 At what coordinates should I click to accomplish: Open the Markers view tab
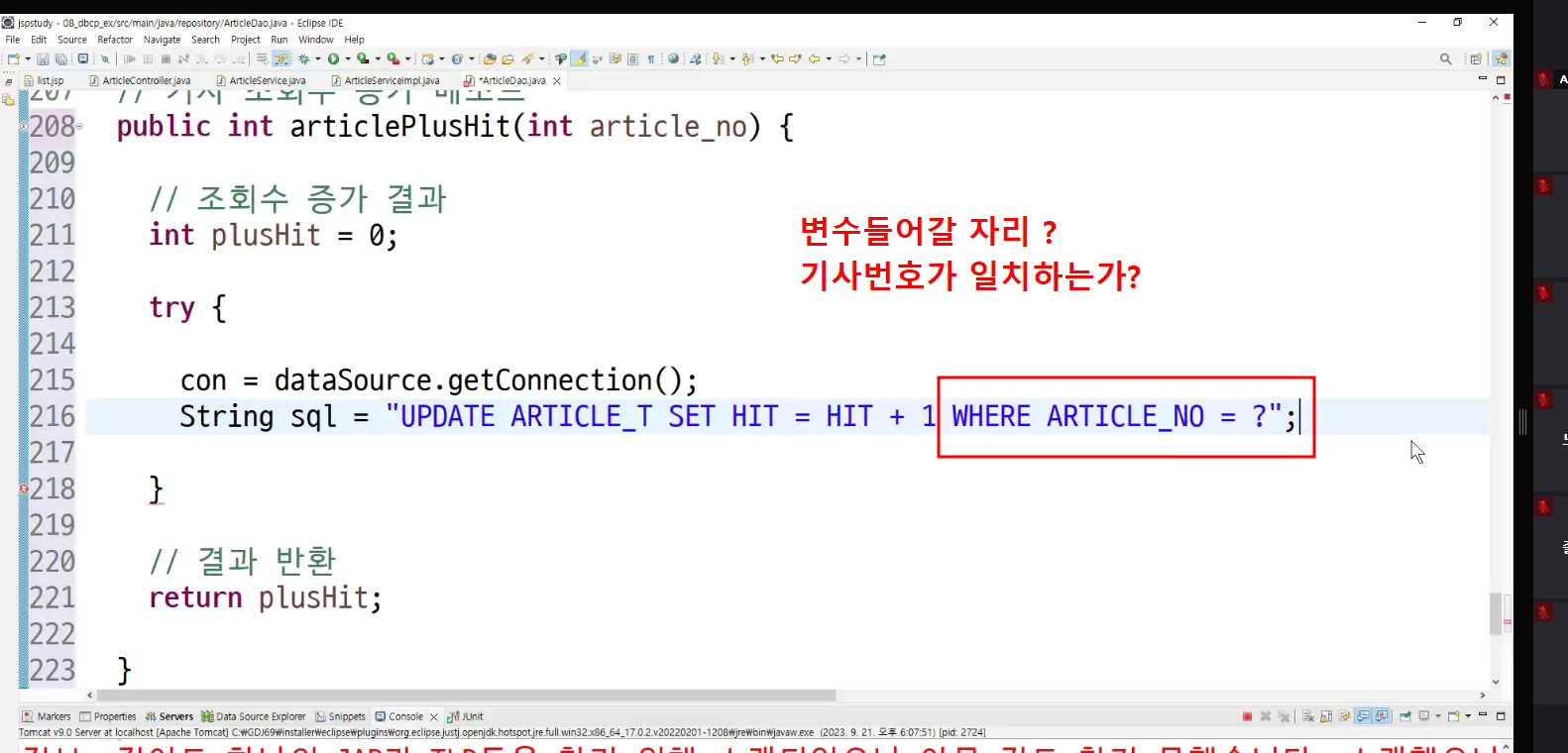[47, 716]
